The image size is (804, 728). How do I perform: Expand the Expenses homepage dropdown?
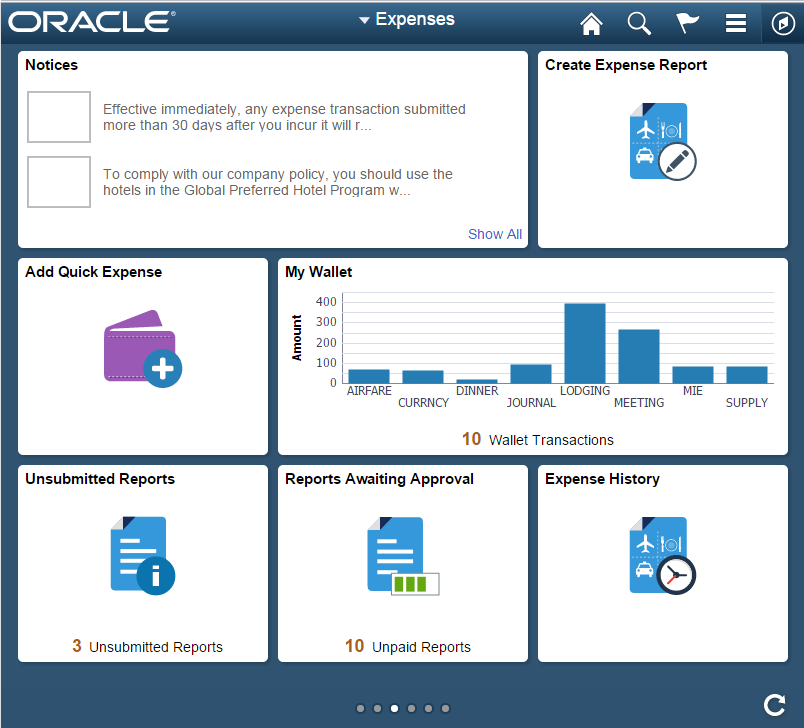(407, 19)
